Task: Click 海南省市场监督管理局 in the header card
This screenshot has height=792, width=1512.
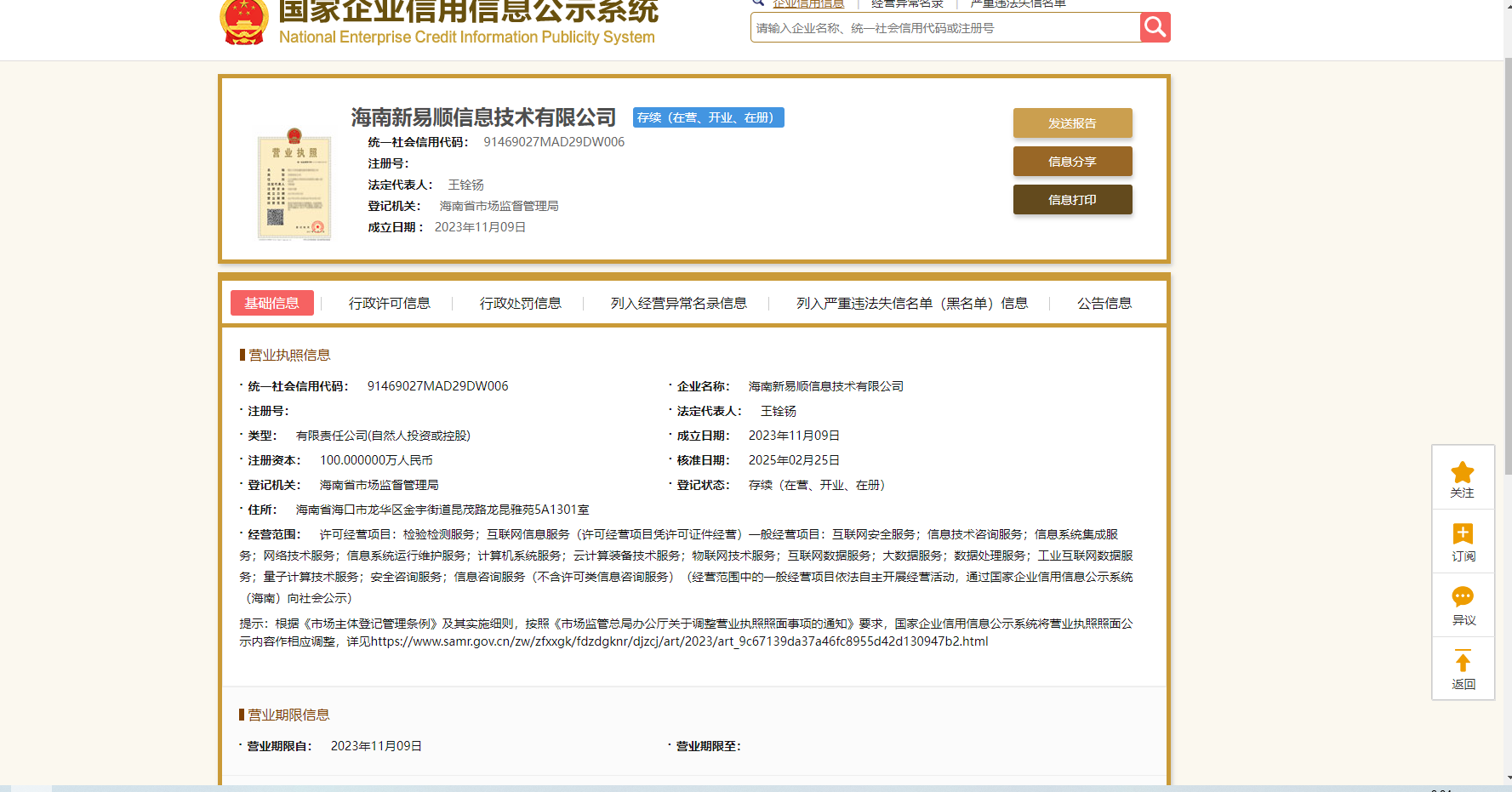Action: click(x=499, y=206)
